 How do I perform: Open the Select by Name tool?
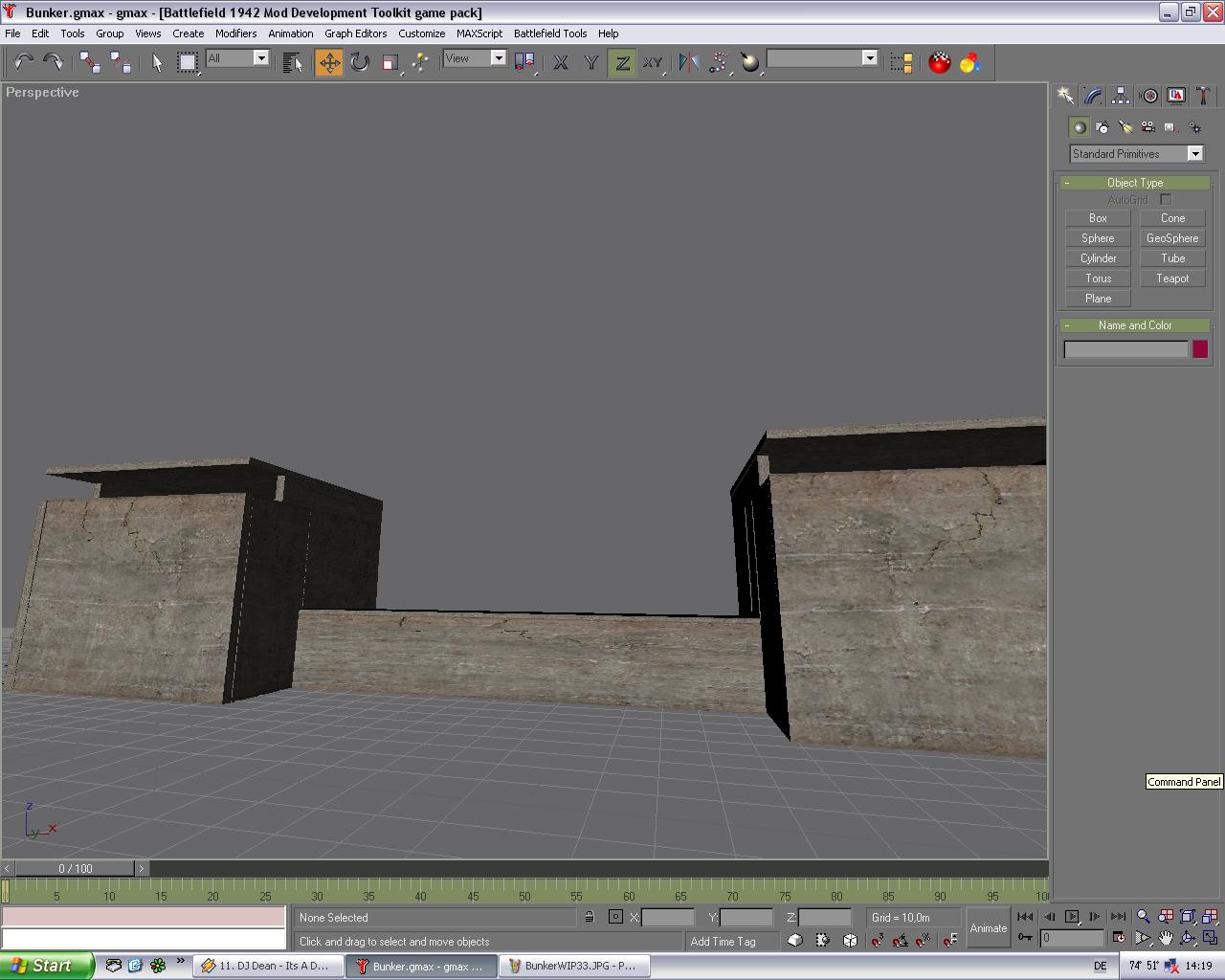[x=293, y=63]
